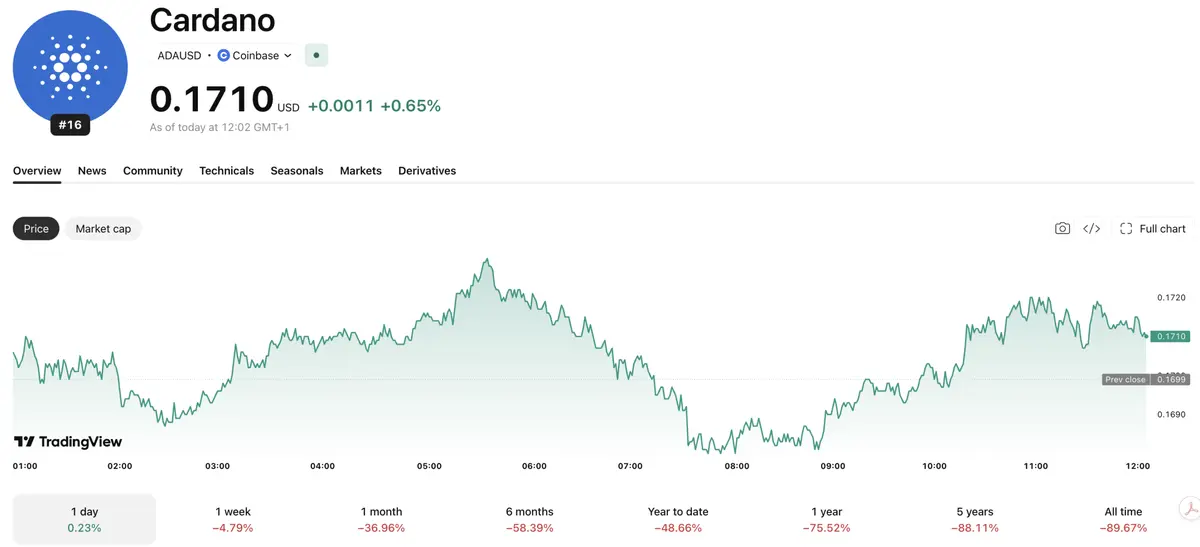Screen dimensions: 1200x547
Task: Open the embed code icon
Action: [1092, 229]
